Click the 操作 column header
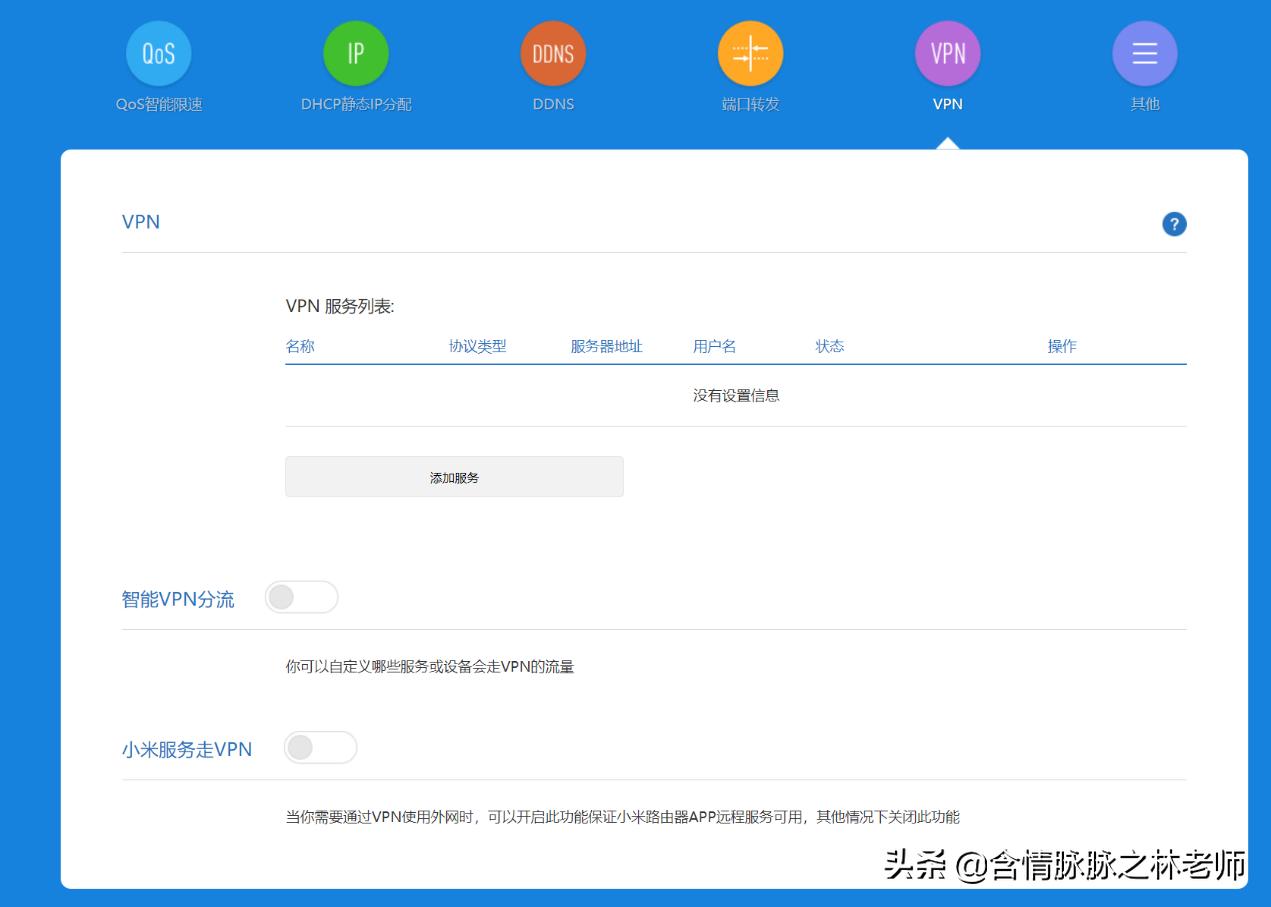 coord(1061,345)
